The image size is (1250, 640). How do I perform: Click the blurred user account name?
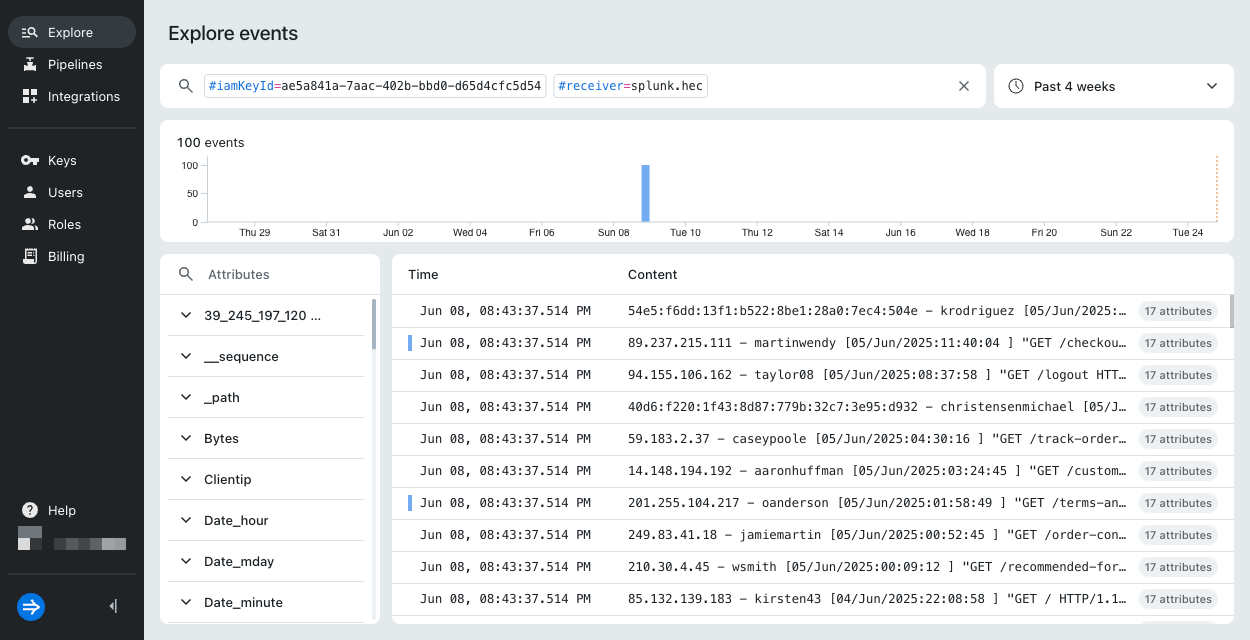pyautogui.click(x=89, y=544)
